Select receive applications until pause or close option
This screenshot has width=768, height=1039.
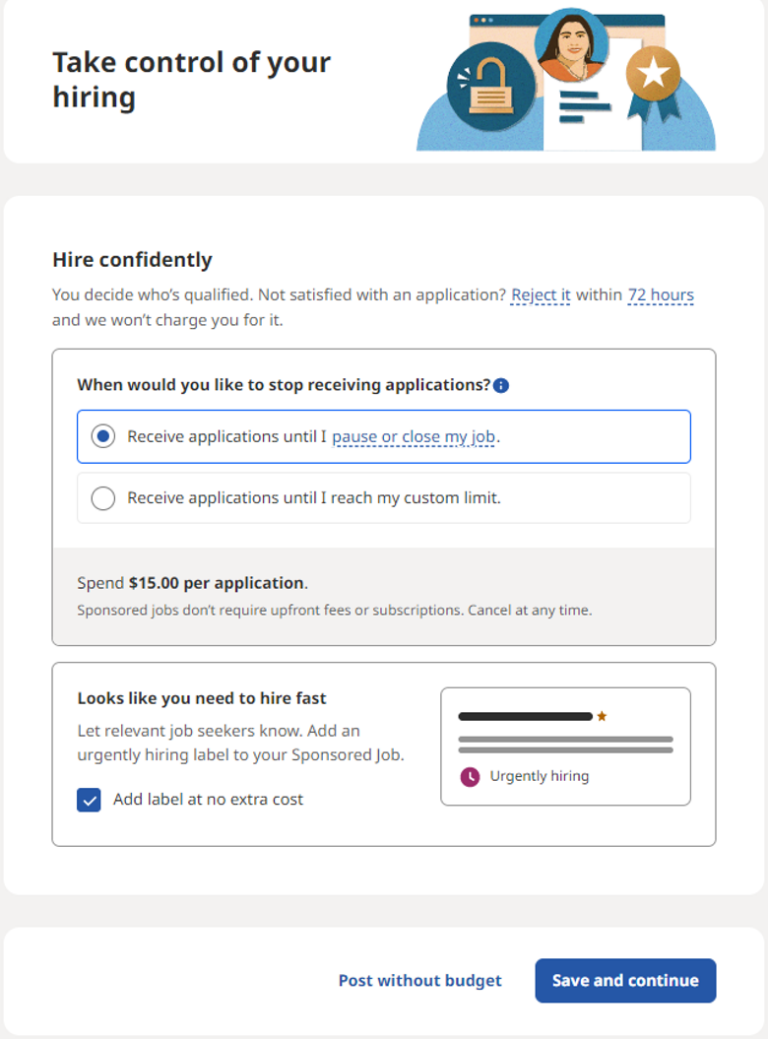coord(103,437)
